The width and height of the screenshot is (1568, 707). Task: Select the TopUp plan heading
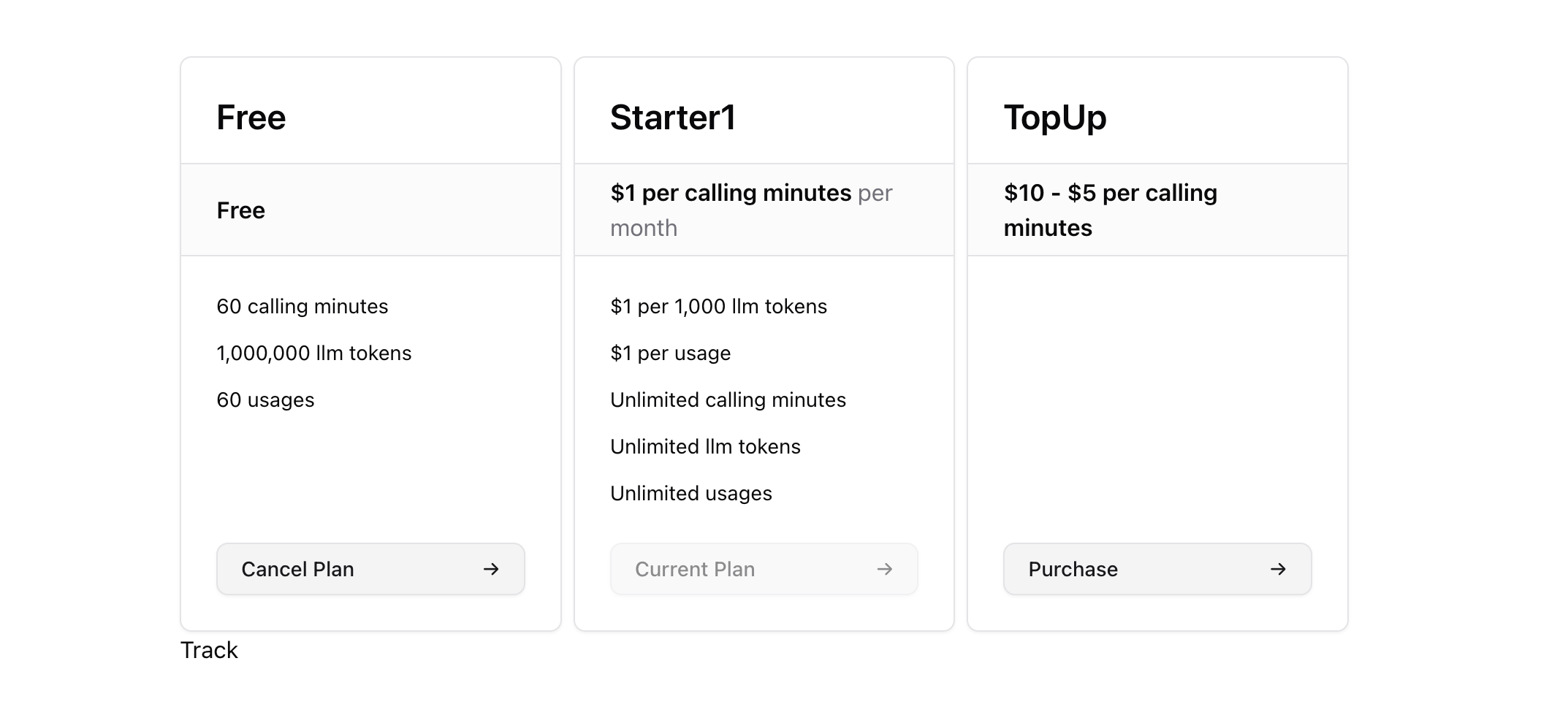pos(1054,118)
